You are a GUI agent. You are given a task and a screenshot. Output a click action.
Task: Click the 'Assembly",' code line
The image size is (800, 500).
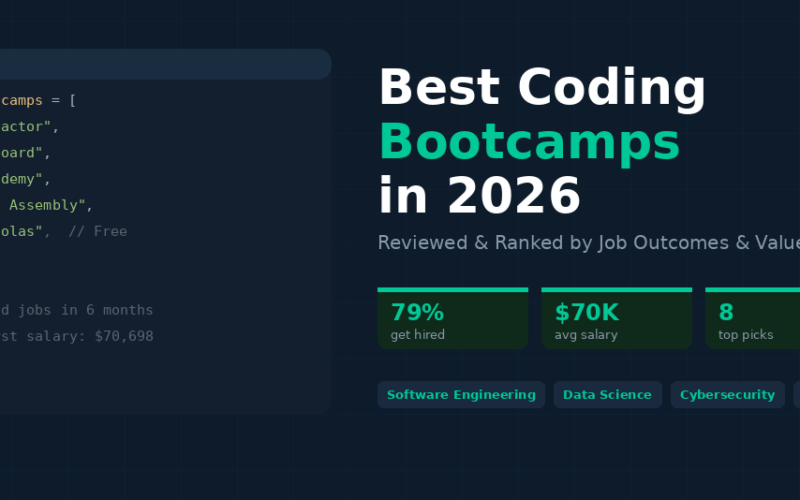click(51, 205)
